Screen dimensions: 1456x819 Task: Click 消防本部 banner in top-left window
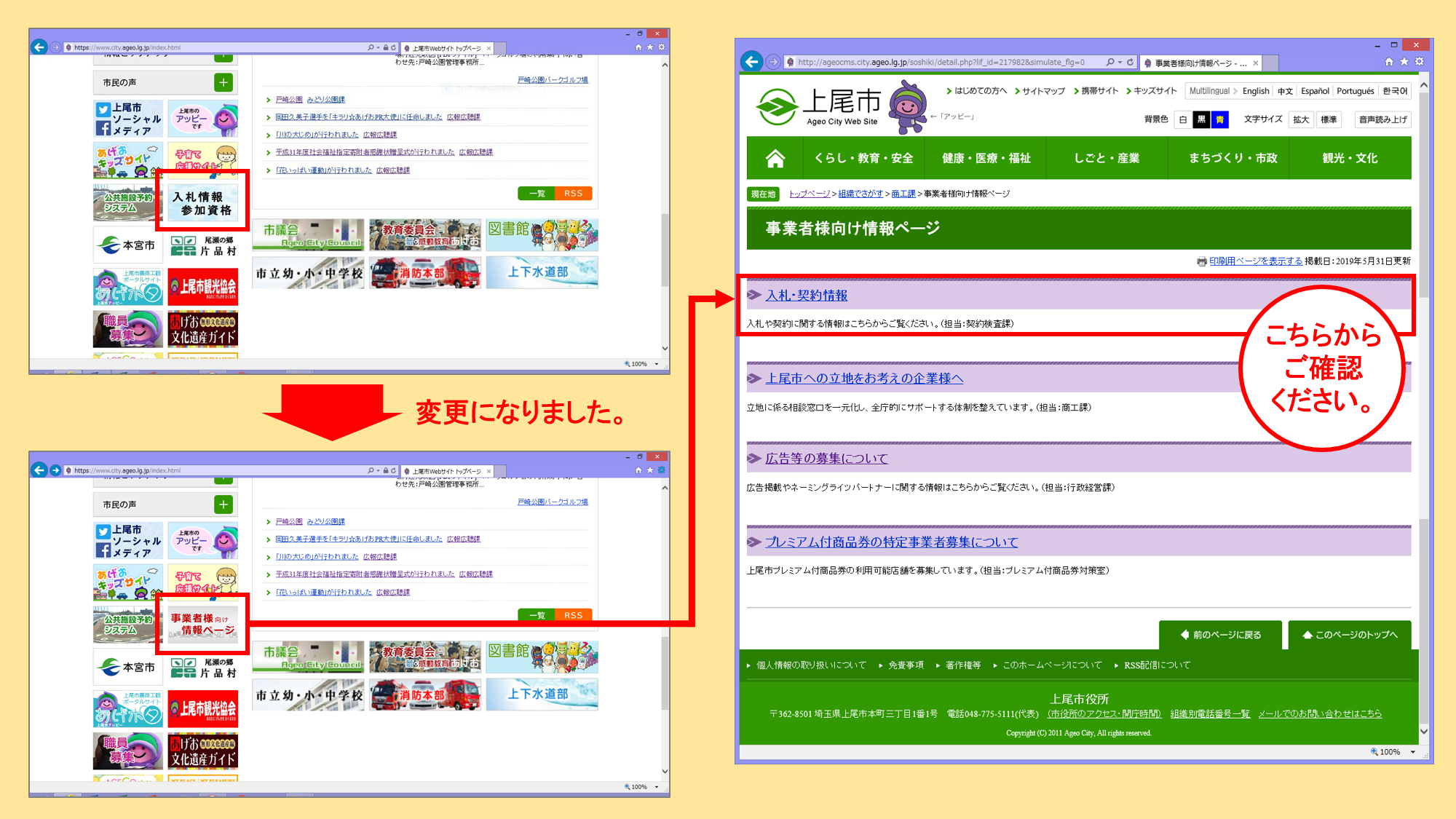[x=424, y=273]
